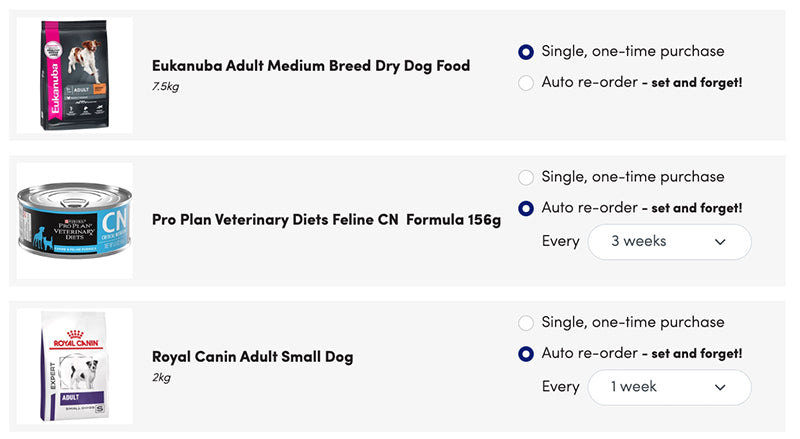The image size is (800, 439).
Task: Open Royal Canin Adult Small Dog title
Action: point(252,357)
